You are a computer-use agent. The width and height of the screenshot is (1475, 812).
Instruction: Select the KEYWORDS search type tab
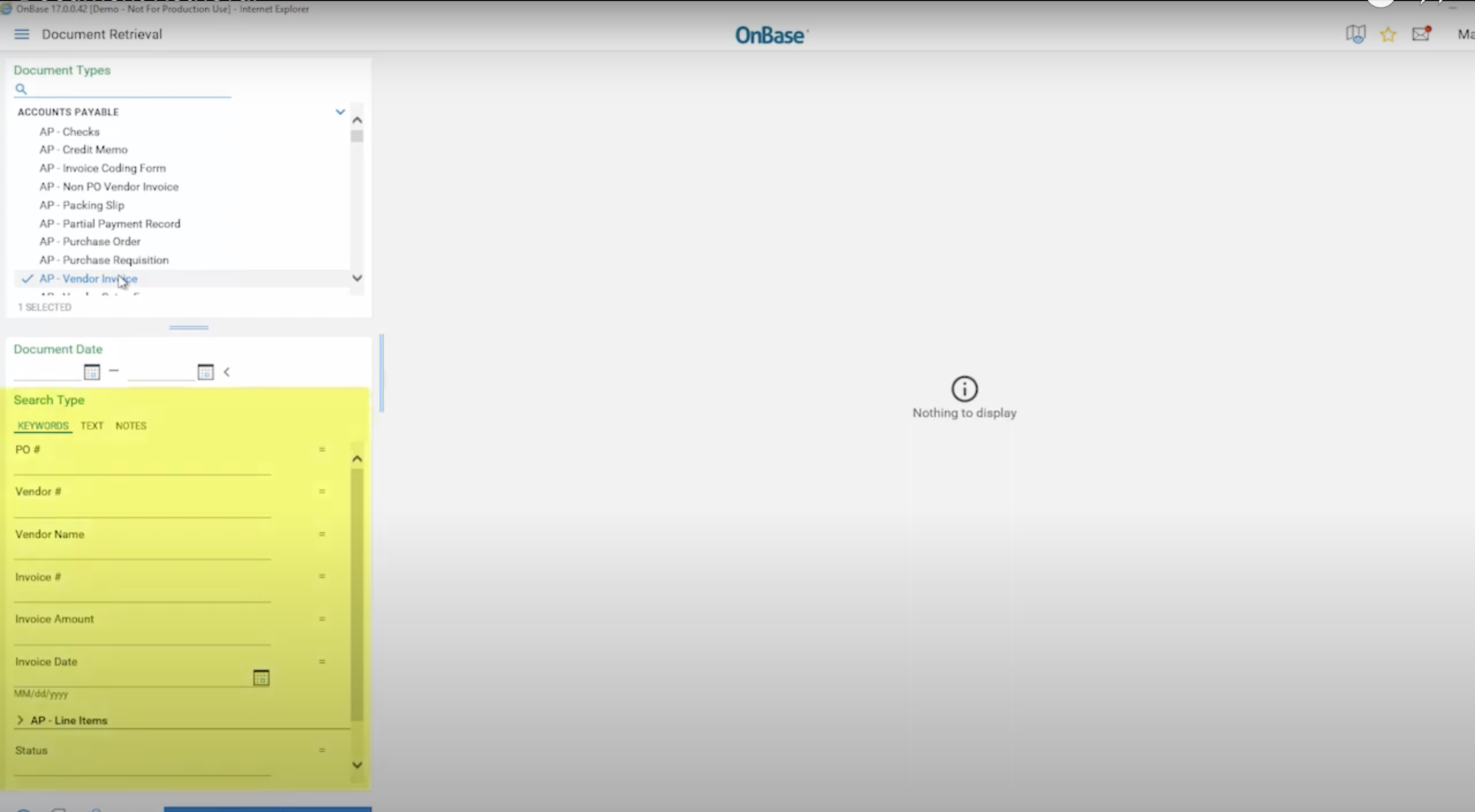point(42,425)
